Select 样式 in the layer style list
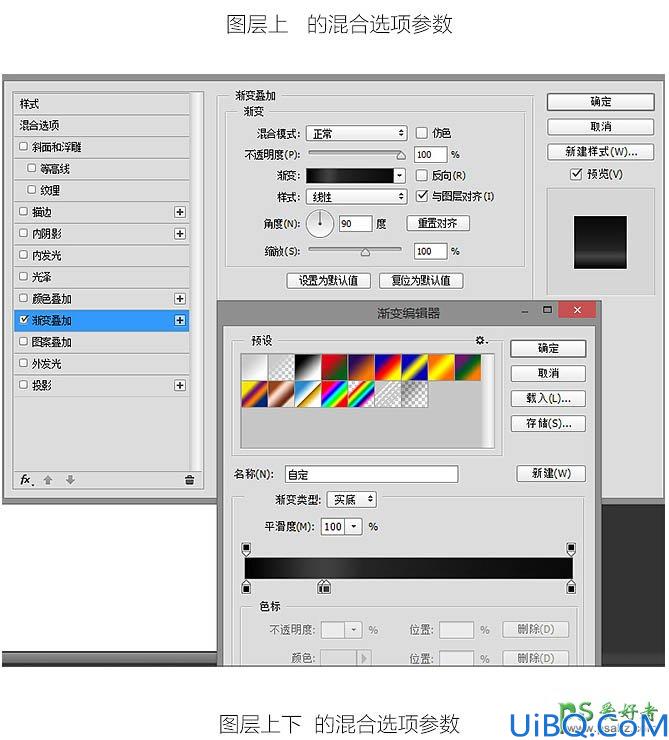Screen dimensions: 669x740 101,104
